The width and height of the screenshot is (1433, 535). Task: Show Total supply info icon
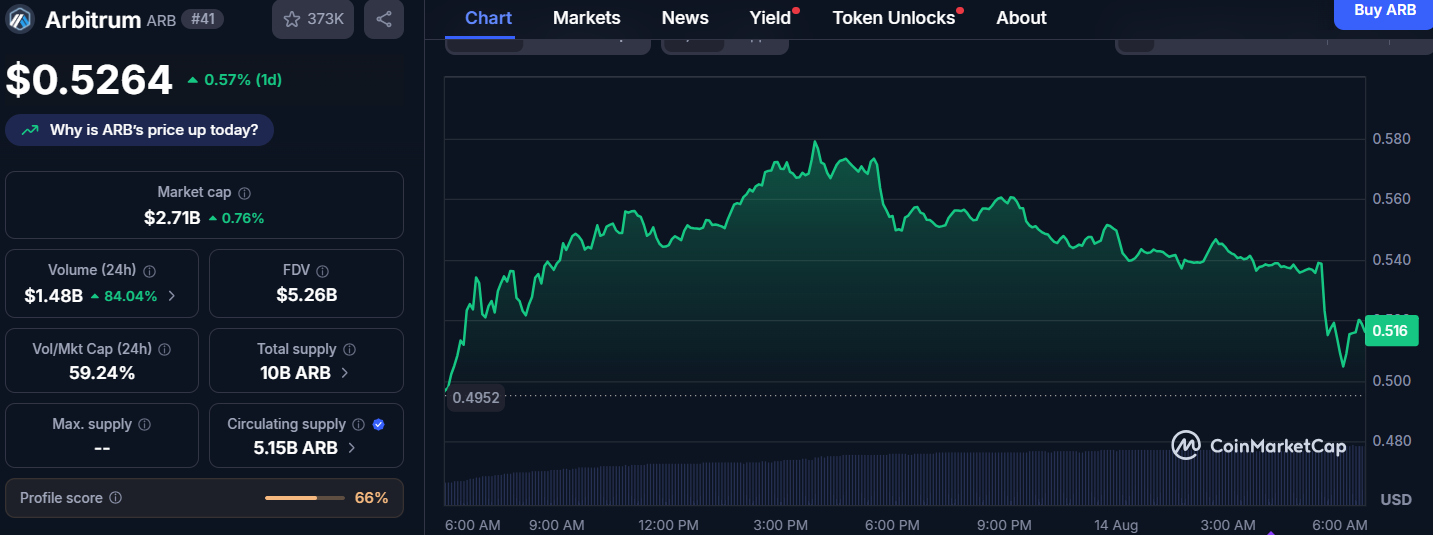pos(349,350)
